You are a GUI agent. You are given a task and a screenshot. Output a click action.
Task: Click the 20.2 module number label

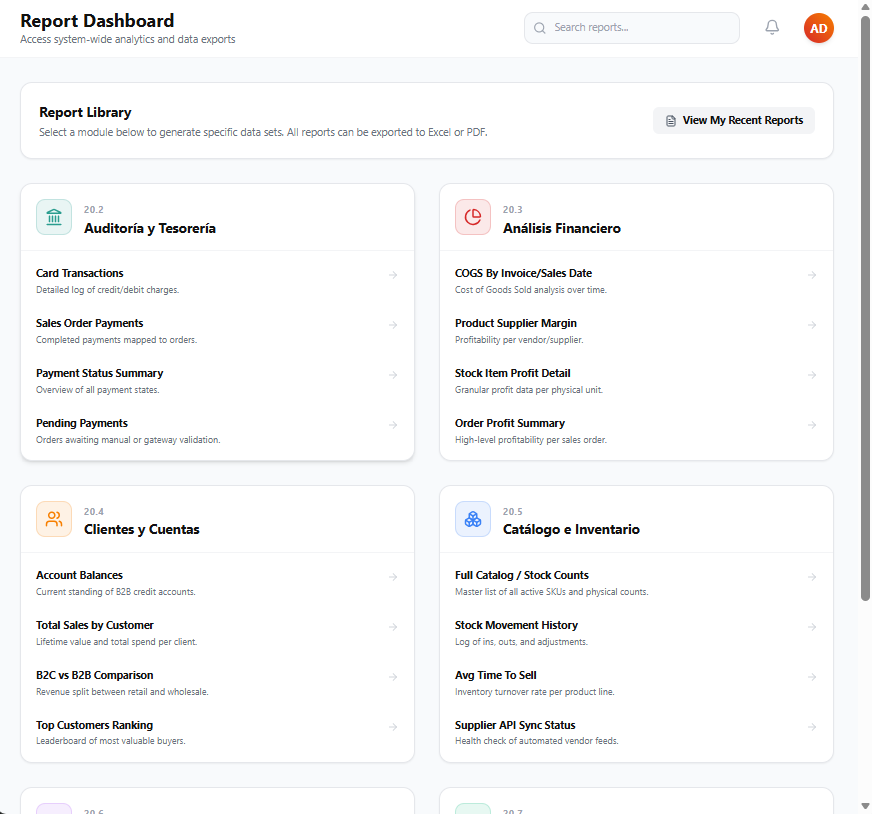click(93, 210)
